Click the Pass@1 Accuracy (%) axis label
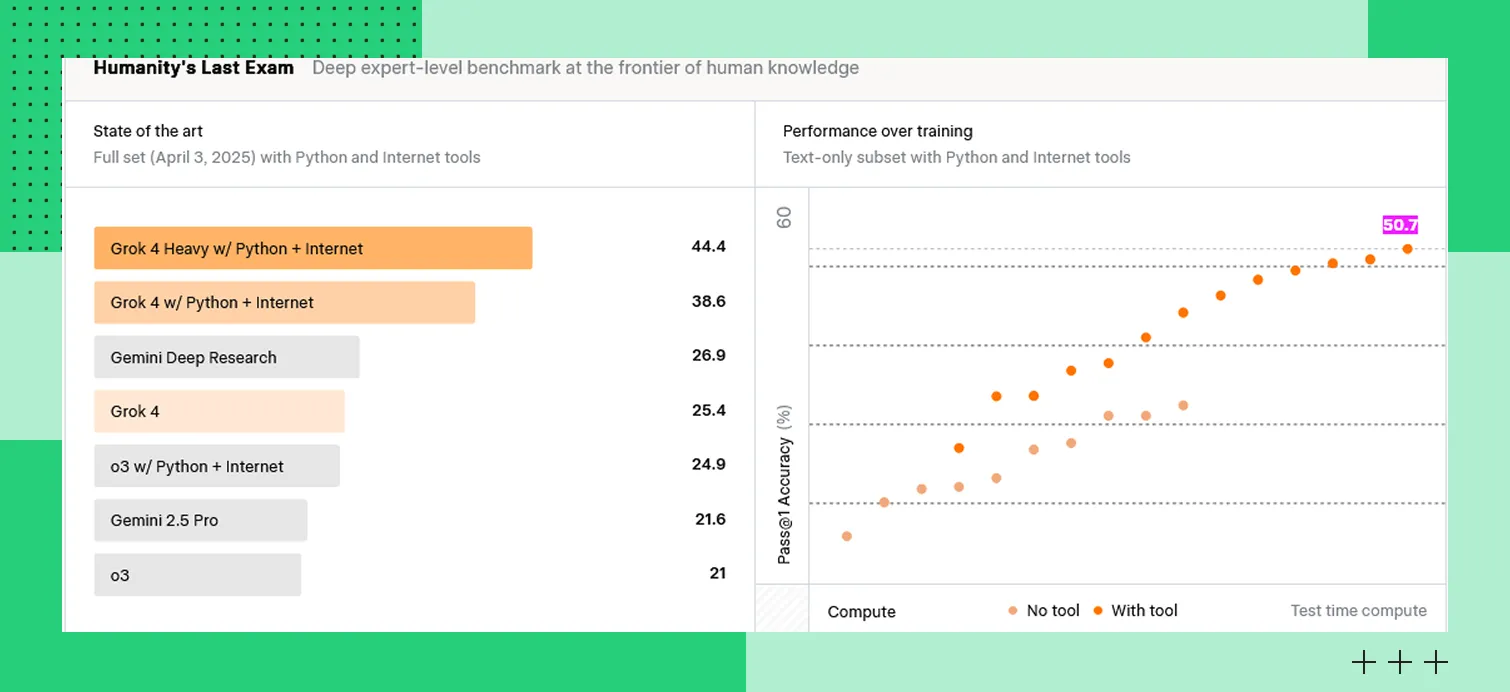Image resolution: width=1510 pixels, height=692 pixels. pos(785,485)
